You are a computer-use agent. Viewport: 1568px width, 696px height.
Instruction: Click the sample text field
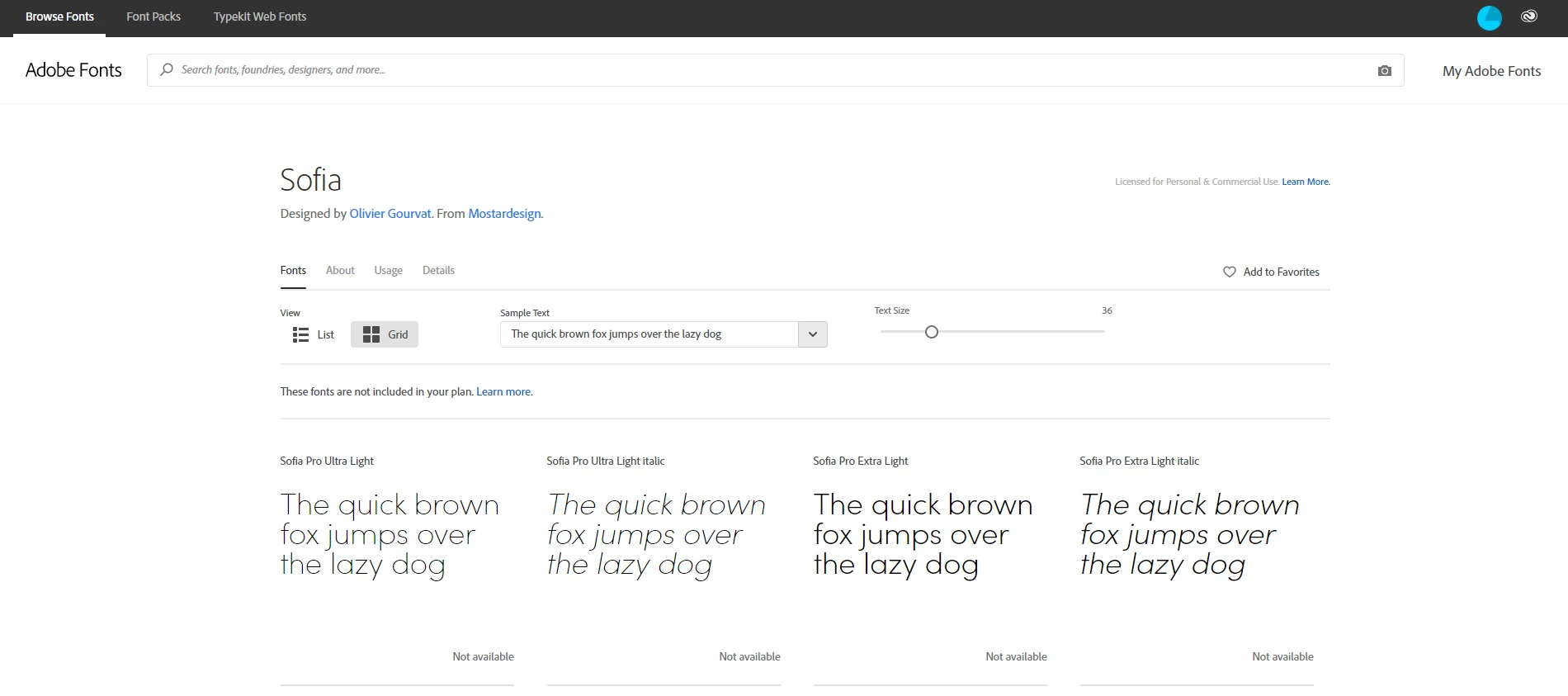coord(649,334)
